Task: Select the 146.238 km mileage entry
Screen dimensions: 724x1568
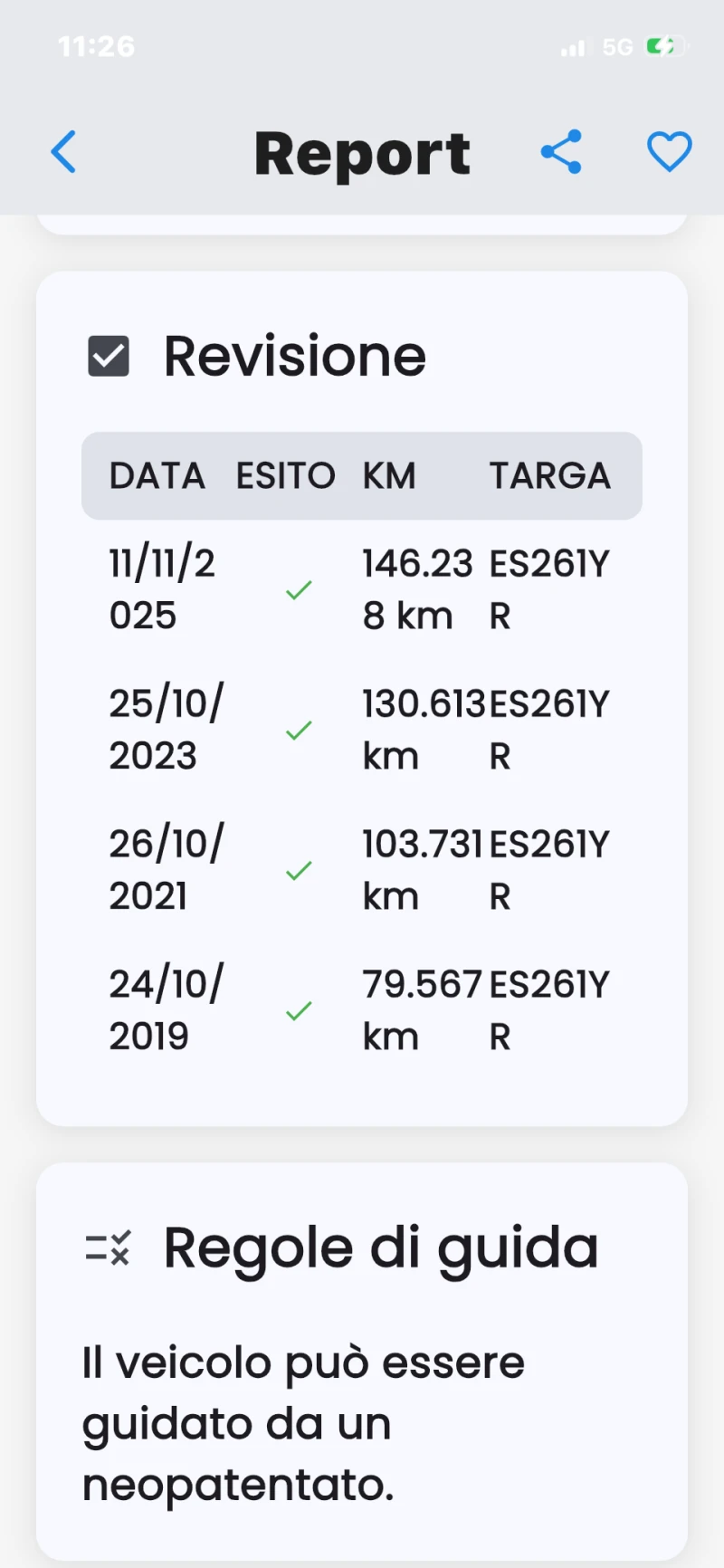Action: (x=416, y=589)
